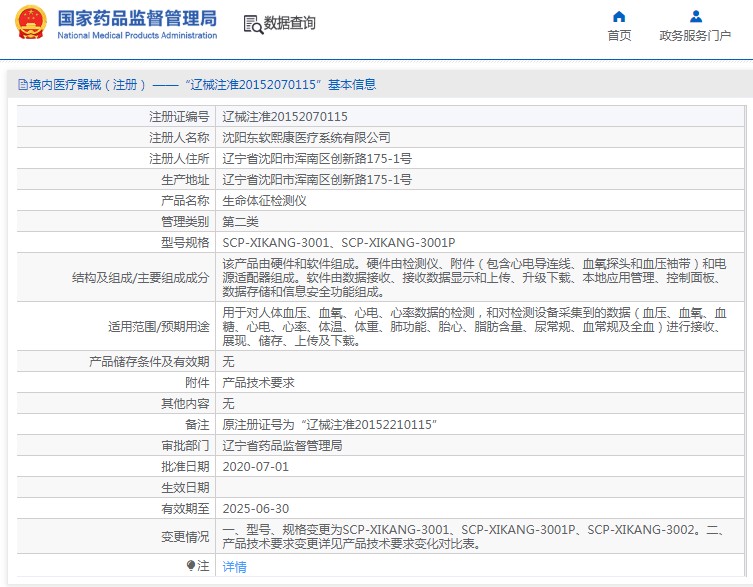Select product name 生命体征检测仪
This screenshot has height=587, width=753.
click(x=264, y=201)
